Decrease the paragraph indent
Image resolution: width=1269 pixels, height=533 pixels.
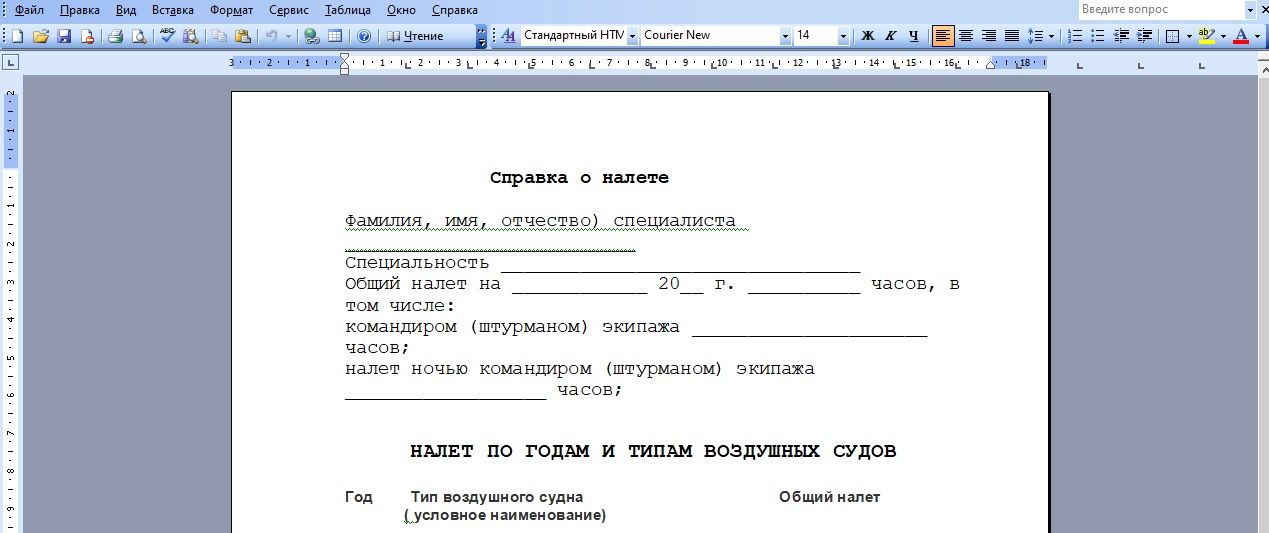(x=1121, y=36)
